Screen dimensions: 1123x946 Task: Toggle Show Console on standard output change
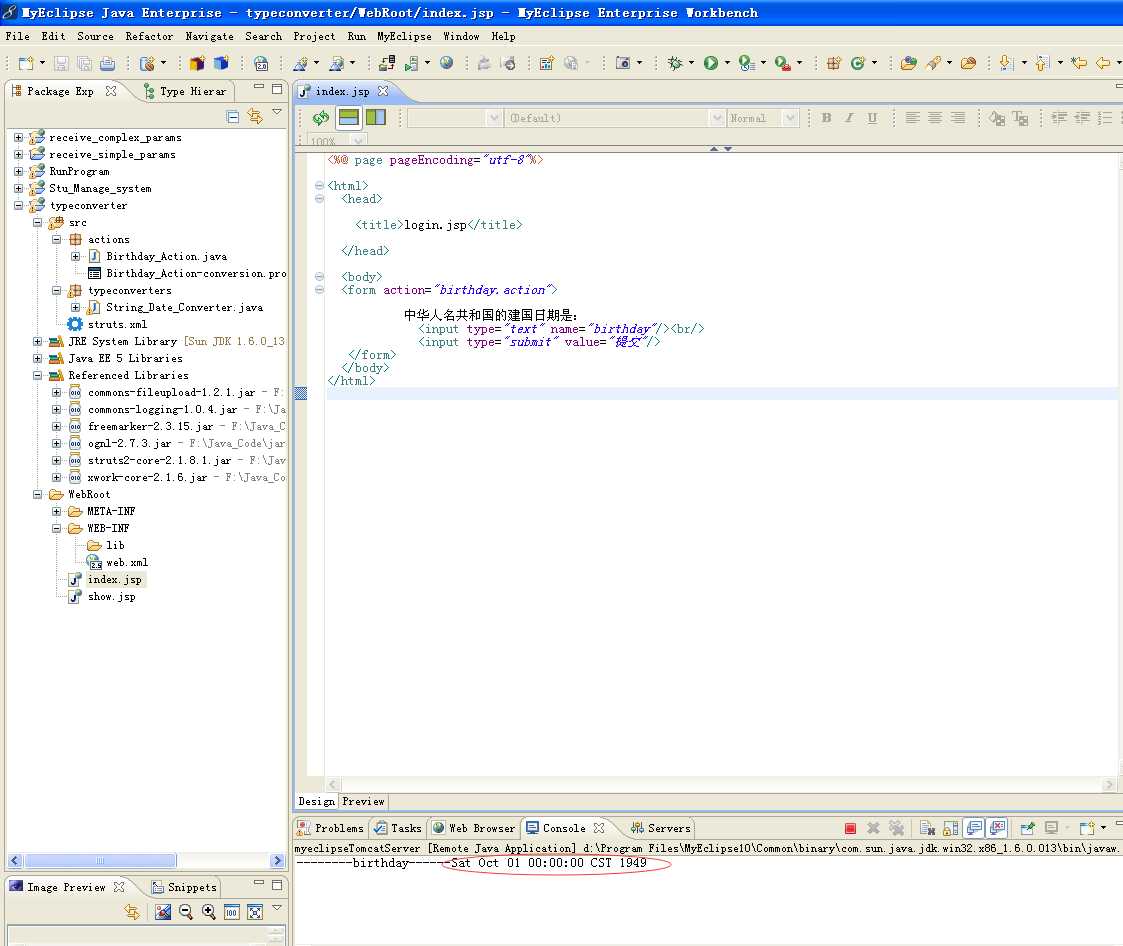point(974,829)
